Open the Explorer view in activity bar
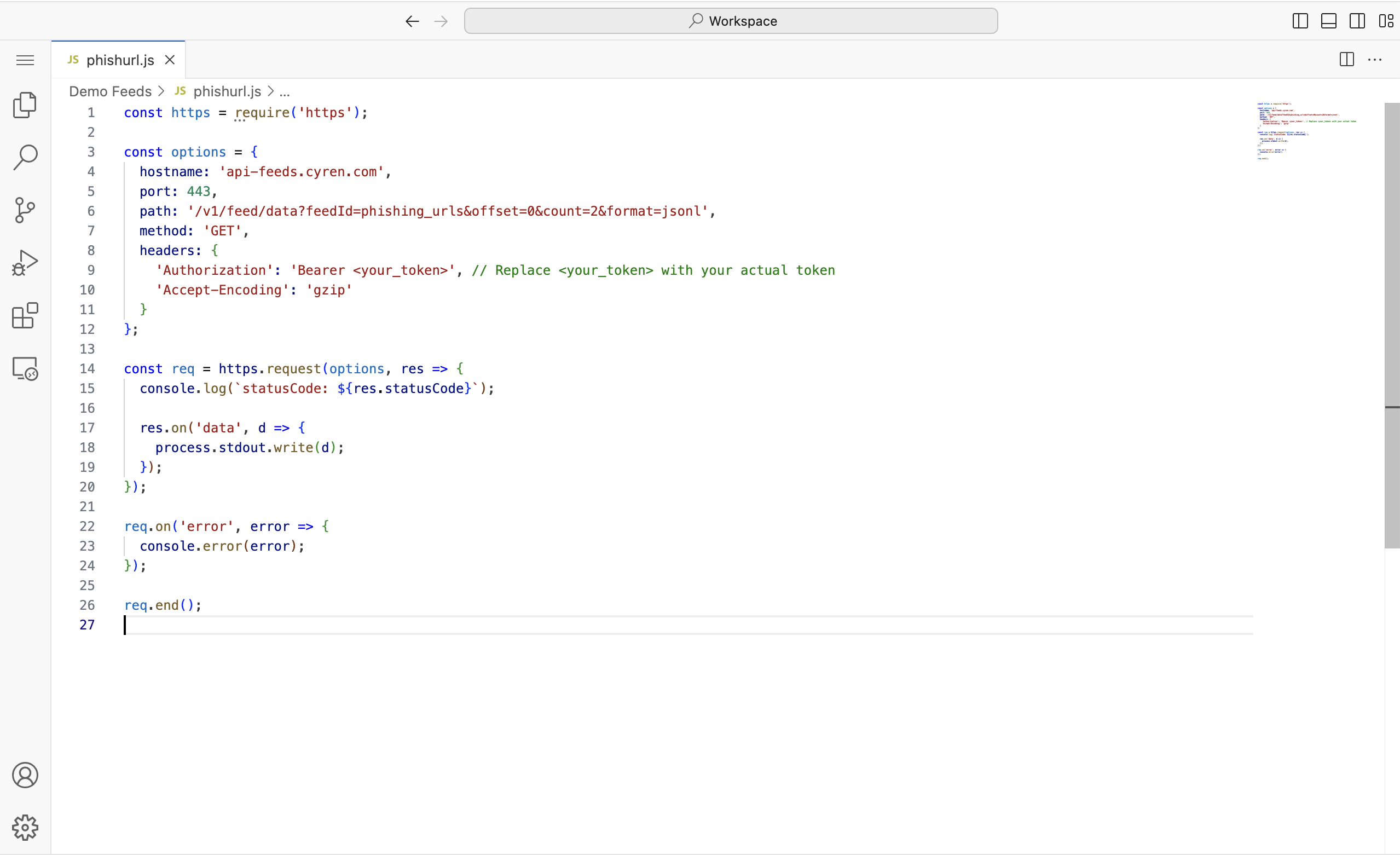 point(25,105)
